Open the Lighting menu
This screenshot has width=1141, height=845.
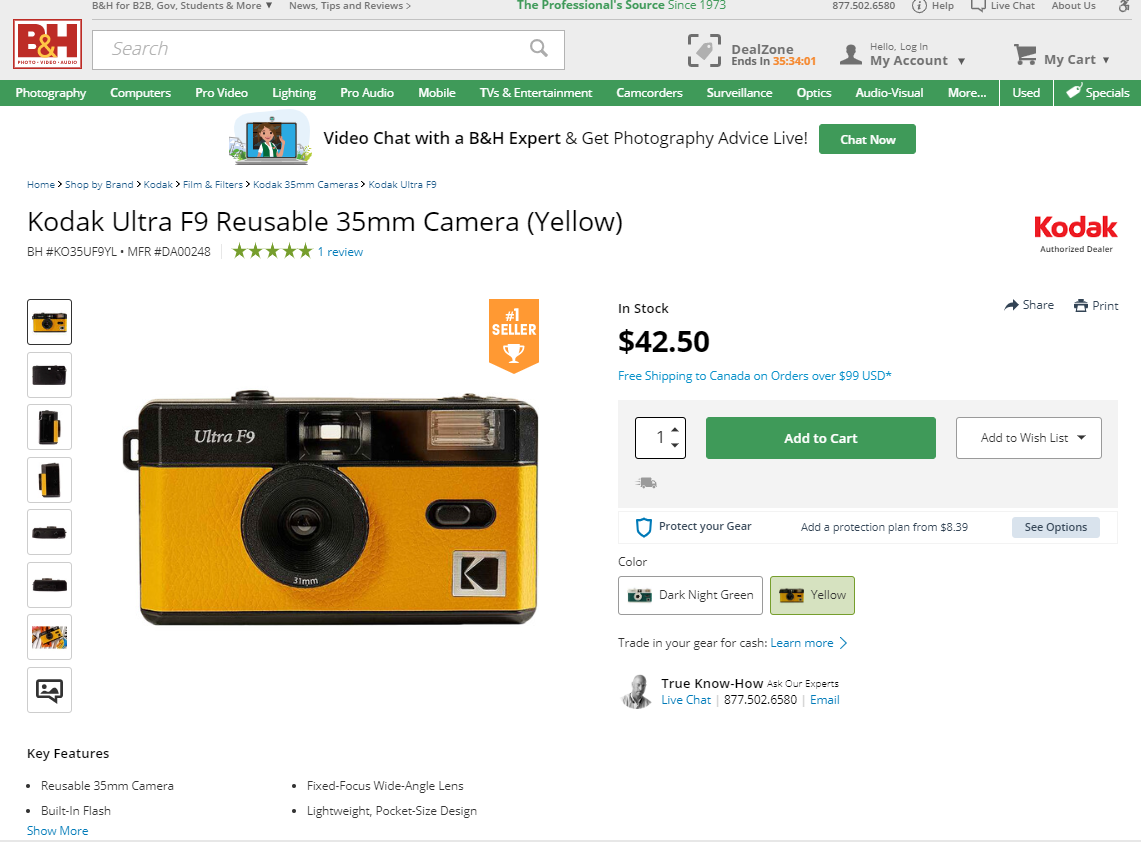pos(294,93)
